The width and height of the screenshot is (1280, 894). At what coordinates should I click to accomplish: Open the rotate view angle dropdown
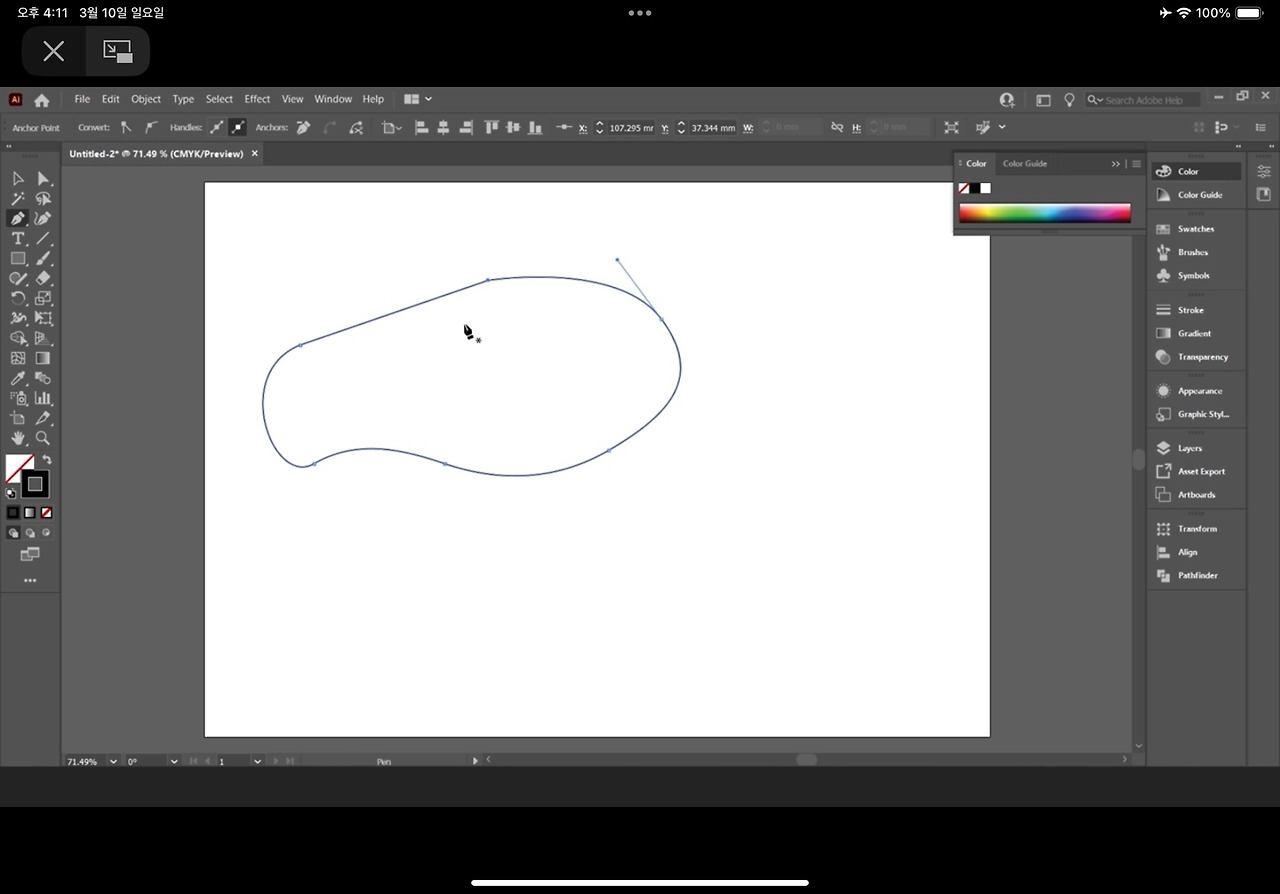pyautogui.click(x=174, y=762)
